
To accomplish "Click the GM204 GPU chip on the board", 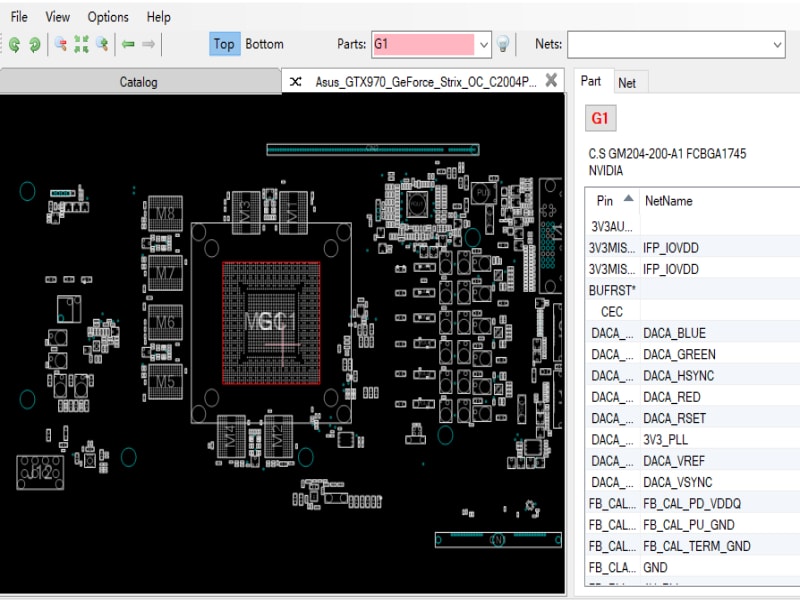I will pyautogui.click(x=271, y=323).
